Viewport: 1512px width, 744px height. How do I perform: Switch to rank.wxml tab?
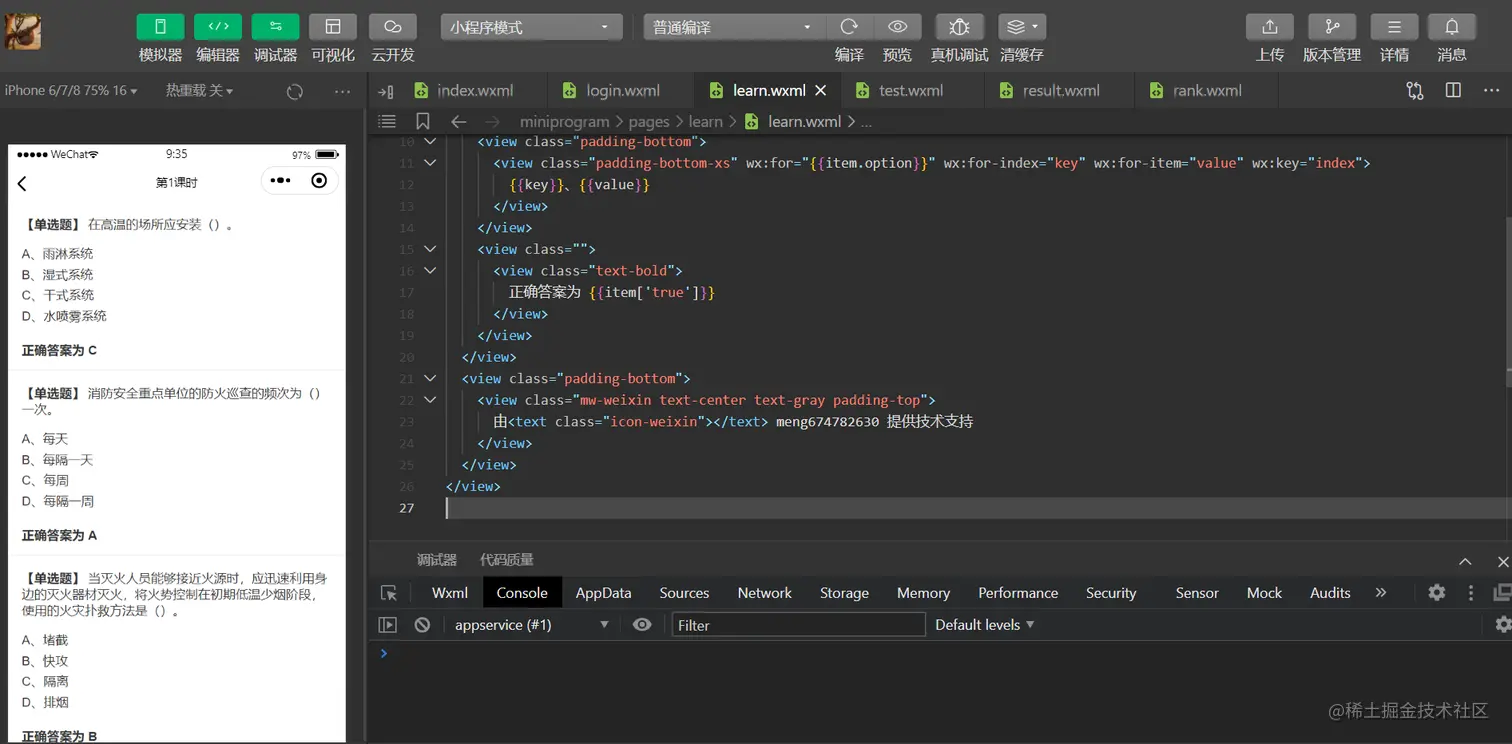click(x=1207, y=90)
